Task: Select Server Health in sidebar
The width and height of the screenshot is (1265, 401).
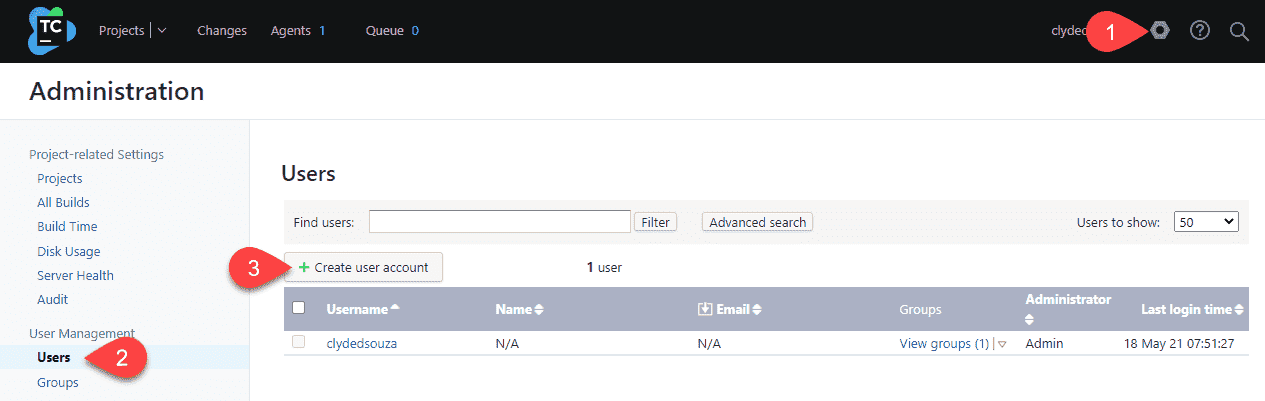Action: tap(76, 275)
